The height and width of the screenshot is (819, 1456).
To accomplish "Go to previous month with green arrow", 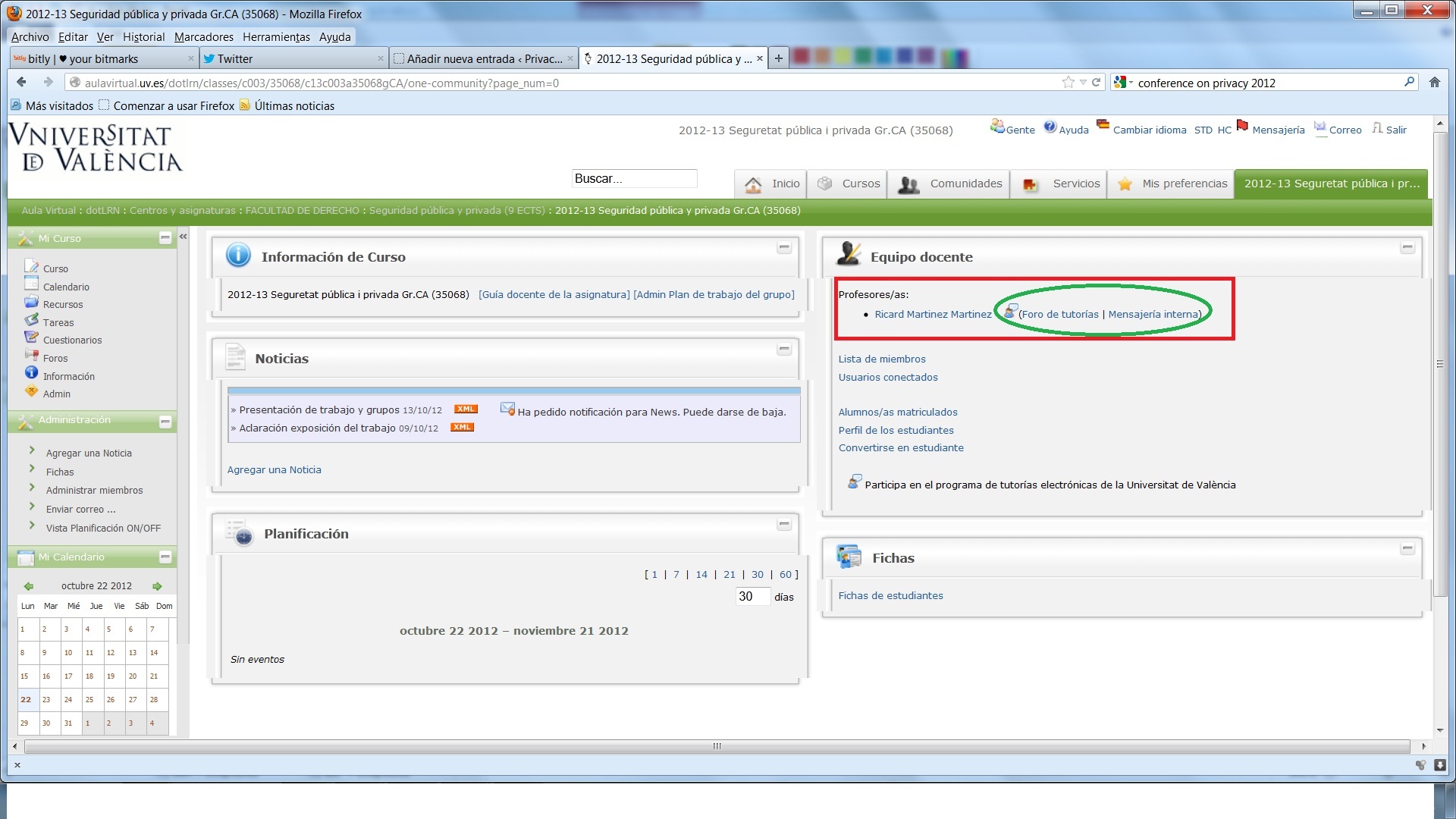I will click(28, 586).
